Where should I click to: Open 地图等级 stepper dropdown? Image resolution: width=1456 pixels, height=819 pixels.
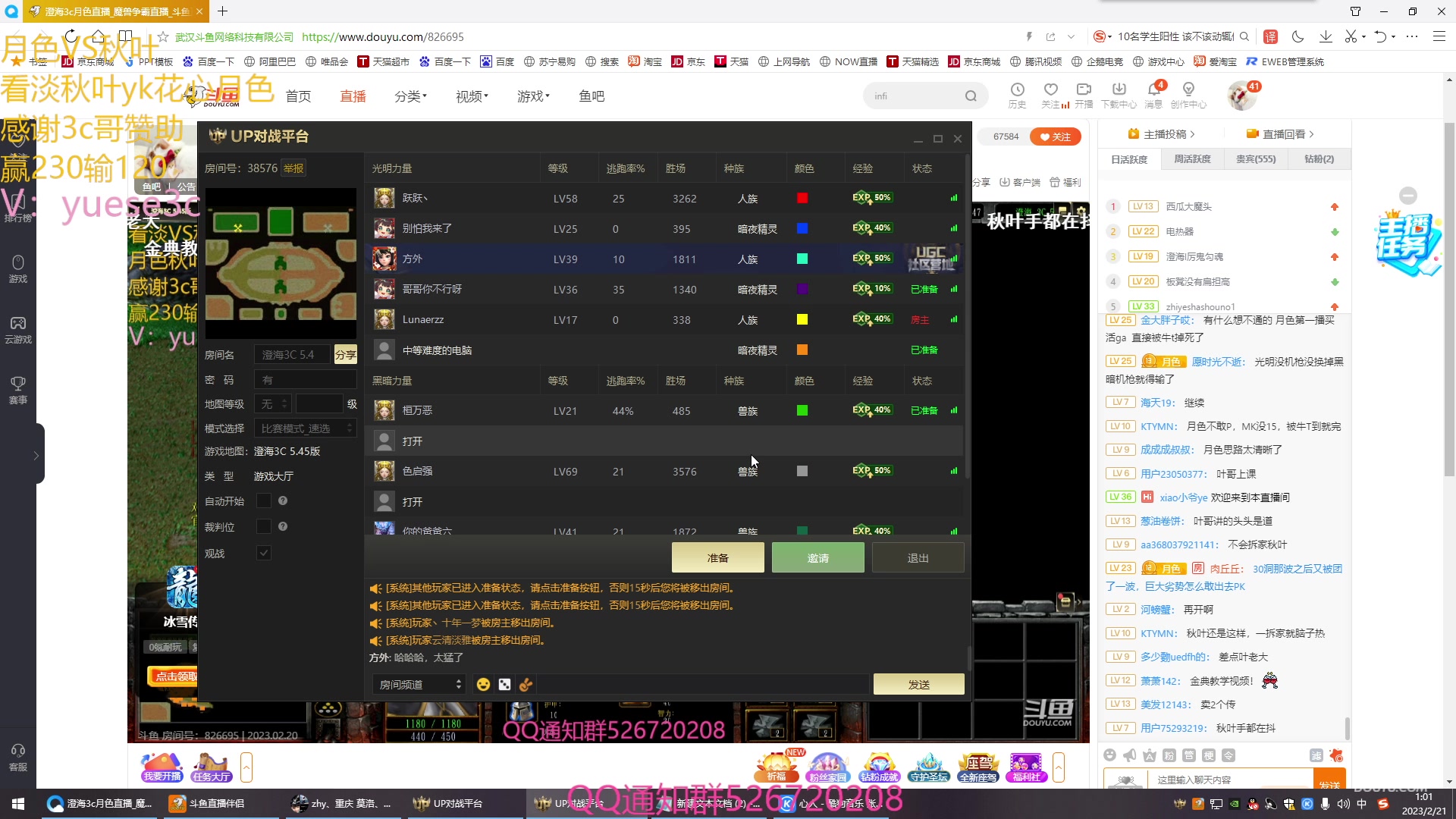[273, 404]
